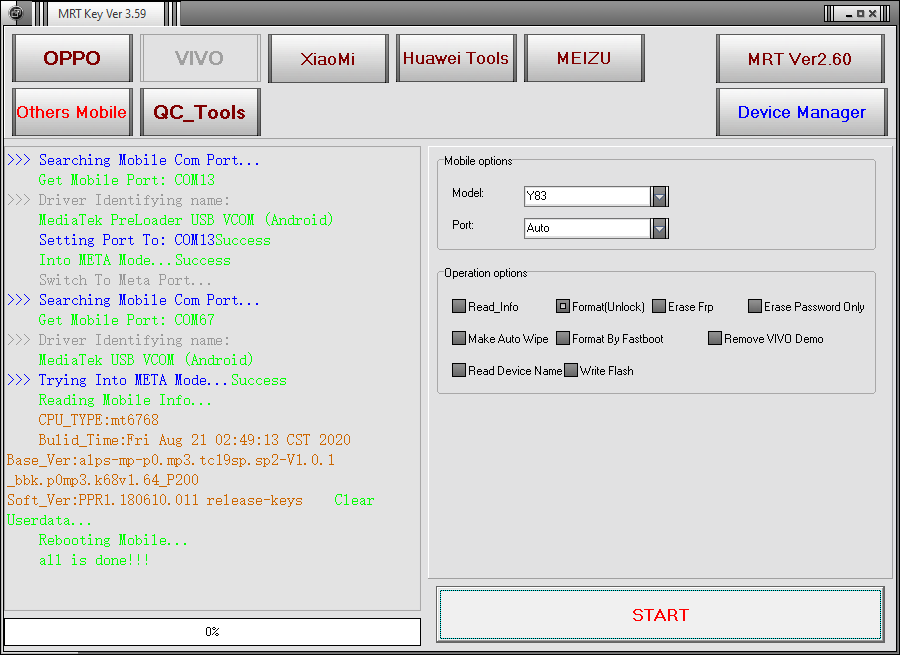Switch to the XiaoMi section
The height and width of the screenshot is (655, 900).
pos(328,58)
